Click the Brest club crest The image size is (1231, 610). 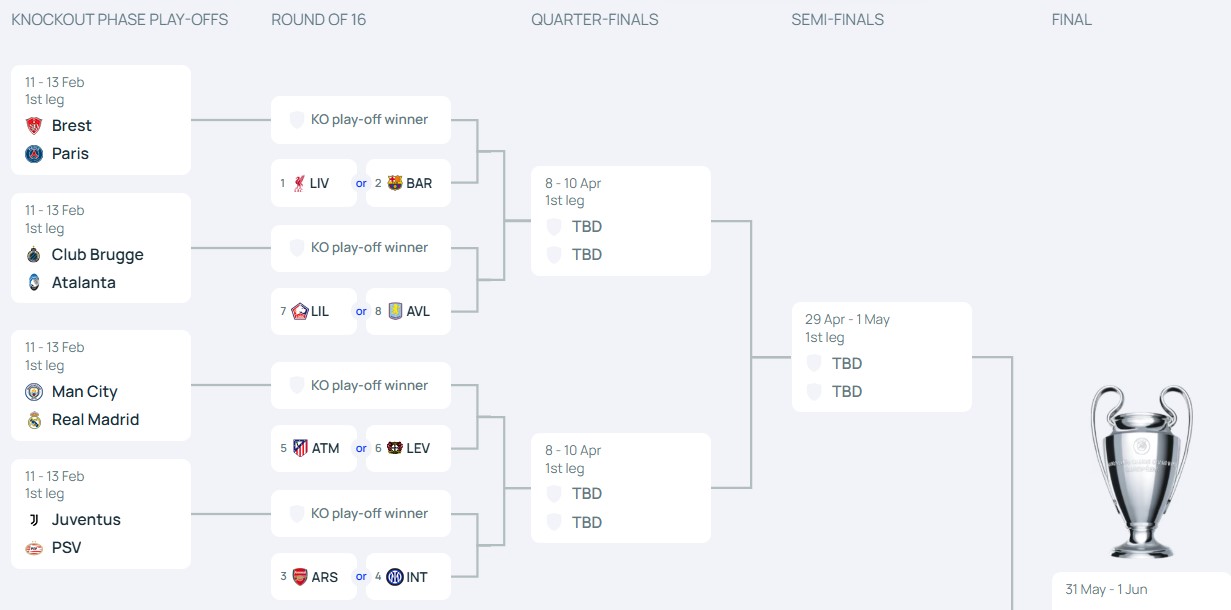point(34,126)
